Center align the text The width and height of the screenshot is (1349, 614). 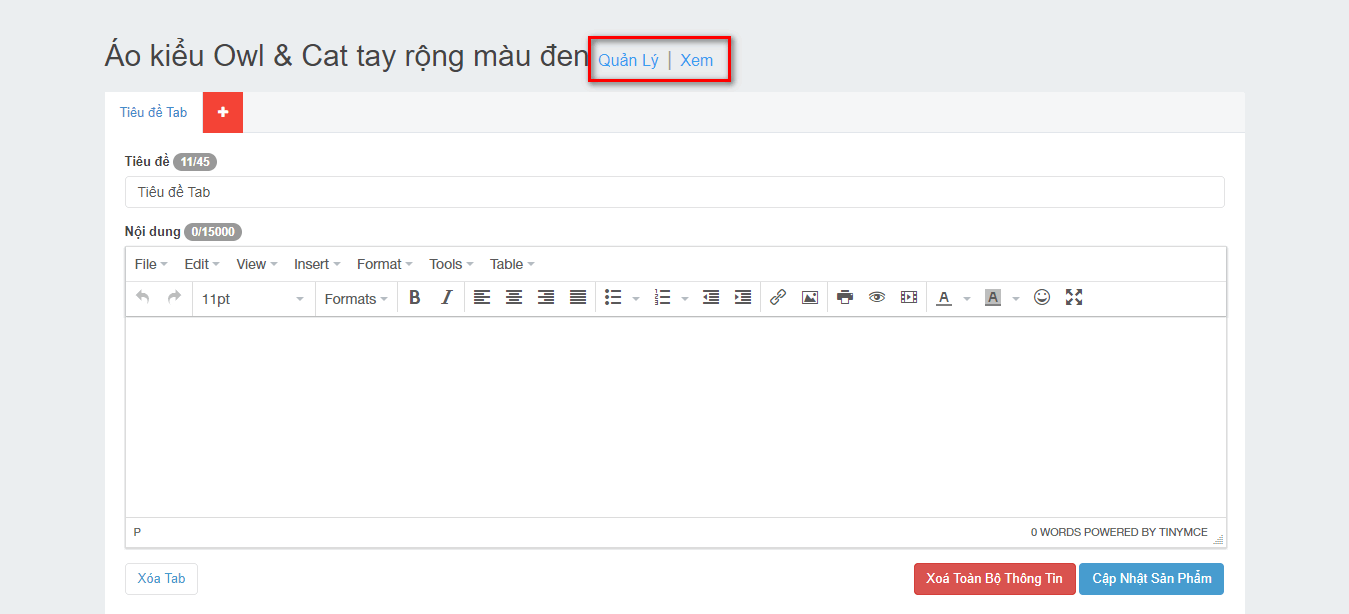pos(514,298)
